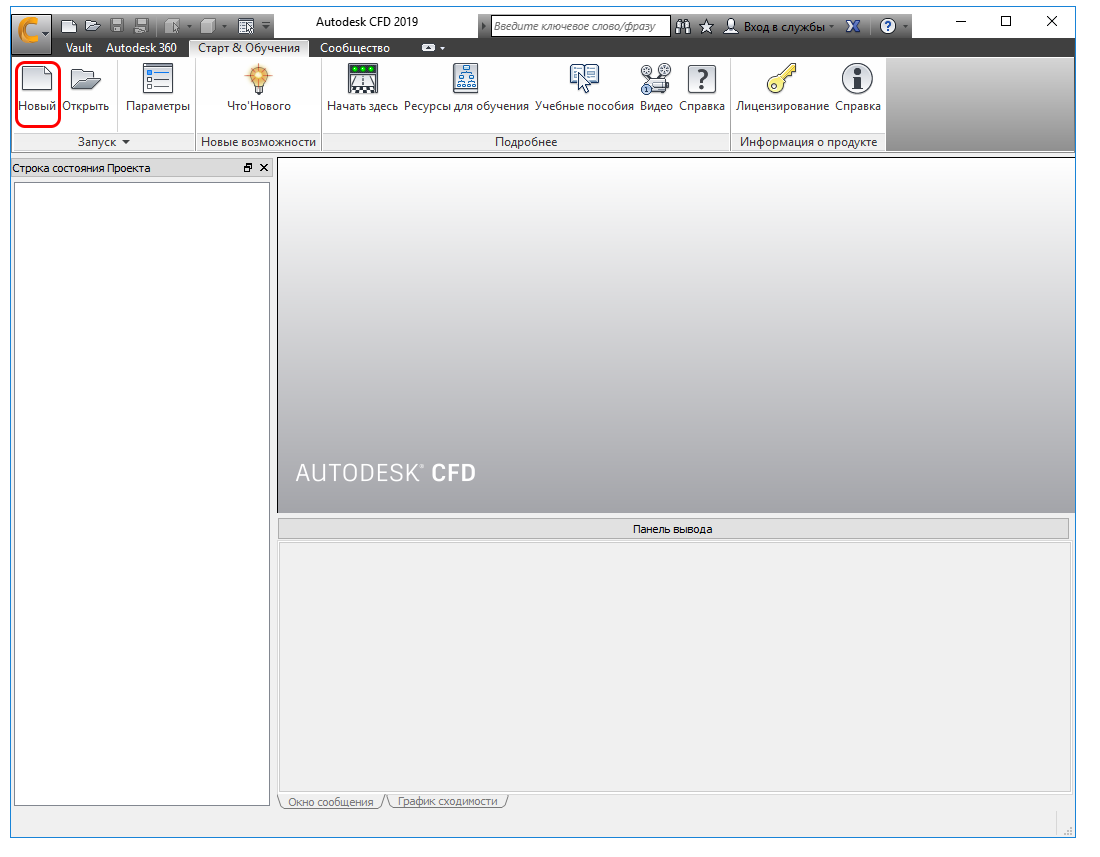
Task: Click the star favorites icon
Action: [x=706, y=27]
